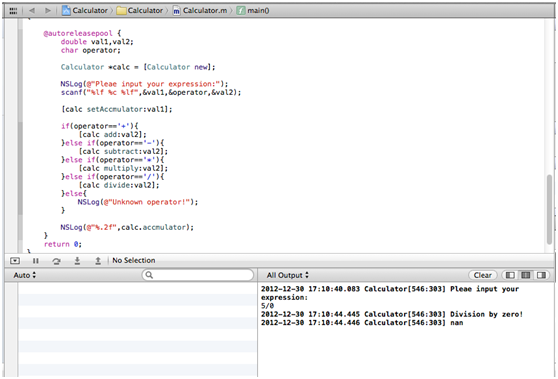This screenshot has width=558, height=379.
Task: Go back with the left arrow
Action: pos(32,11)
